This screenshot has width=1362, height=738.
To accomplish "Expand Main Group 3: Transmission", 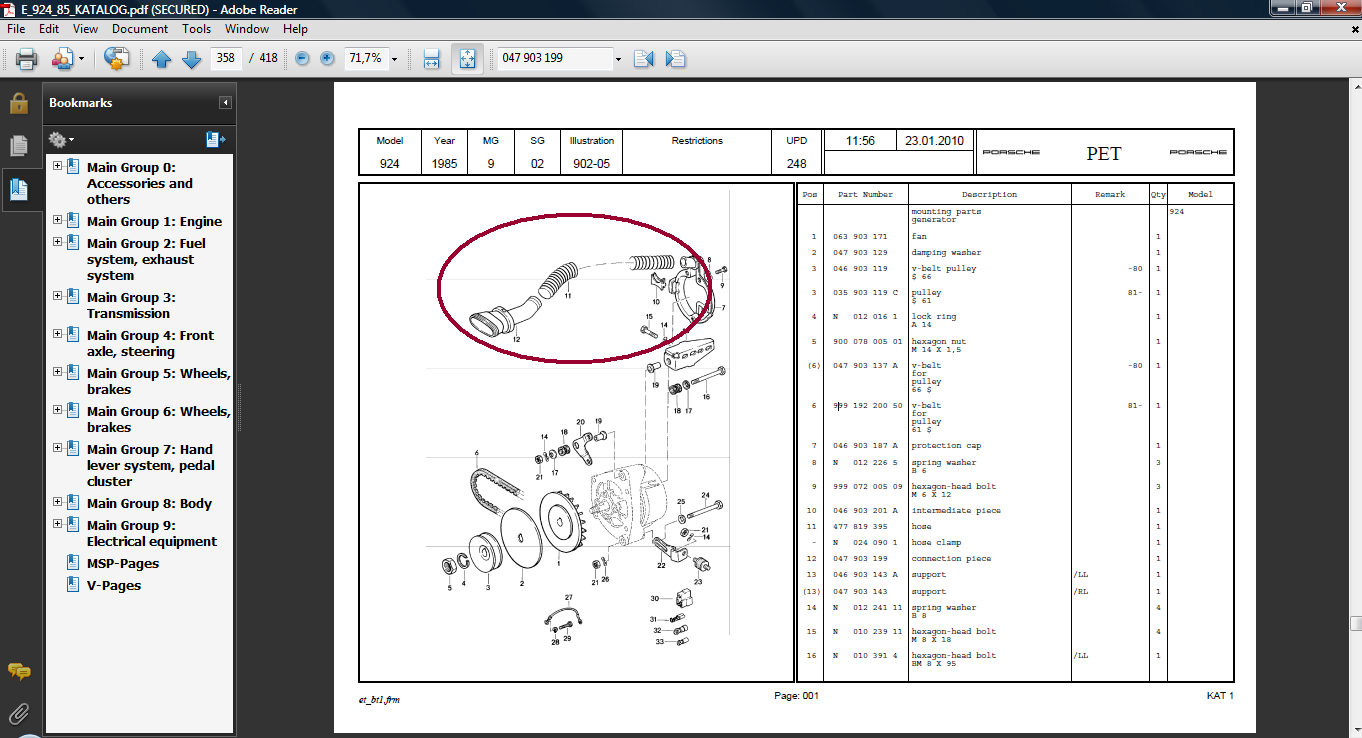I will [x=57, y=297].
